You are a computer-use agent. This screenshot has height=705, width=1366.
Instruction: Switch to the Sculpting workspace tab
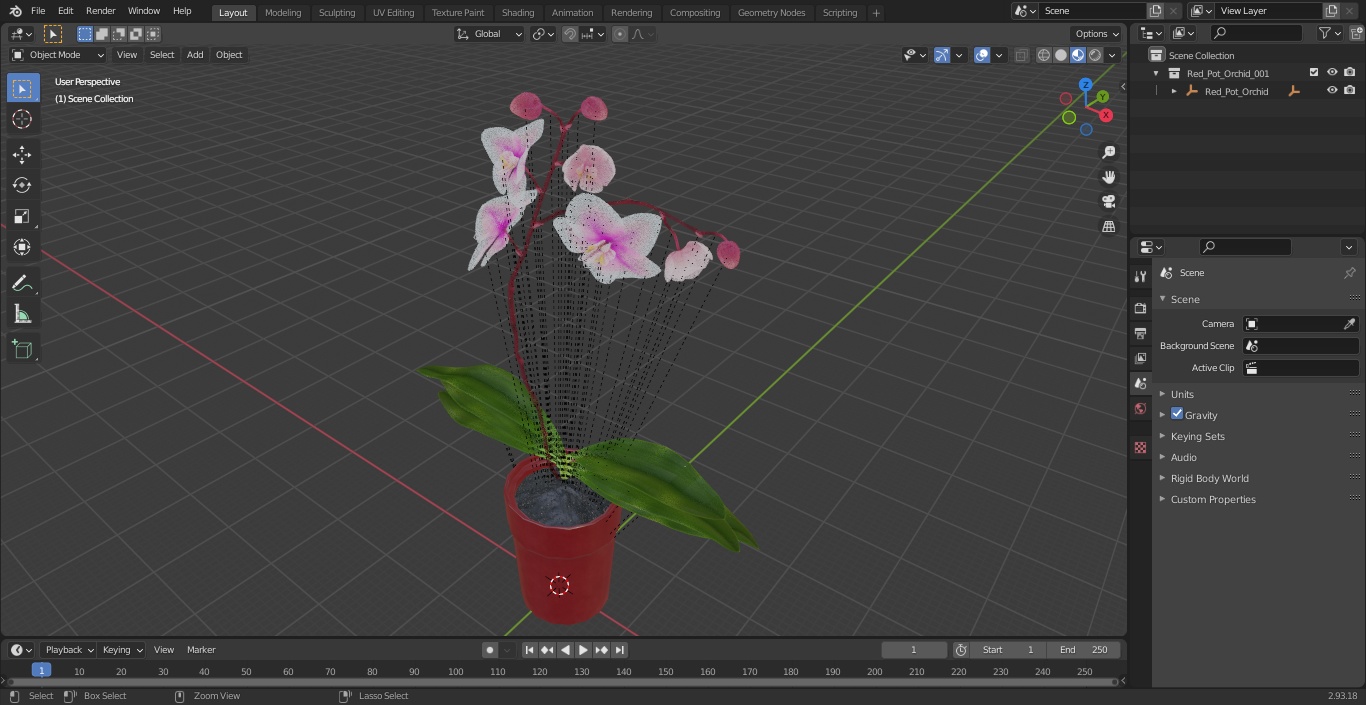pos(337,12)
